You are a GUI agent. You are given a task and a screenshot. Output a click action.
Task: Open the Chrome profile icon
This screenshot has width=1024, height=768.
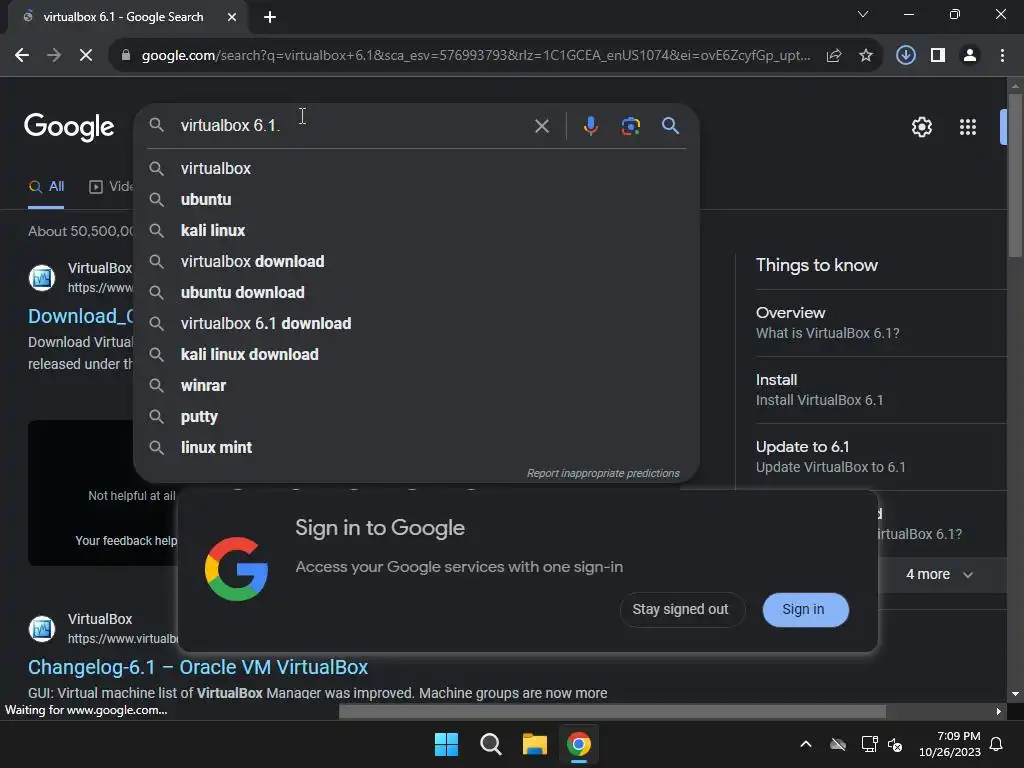coord(970,56)
